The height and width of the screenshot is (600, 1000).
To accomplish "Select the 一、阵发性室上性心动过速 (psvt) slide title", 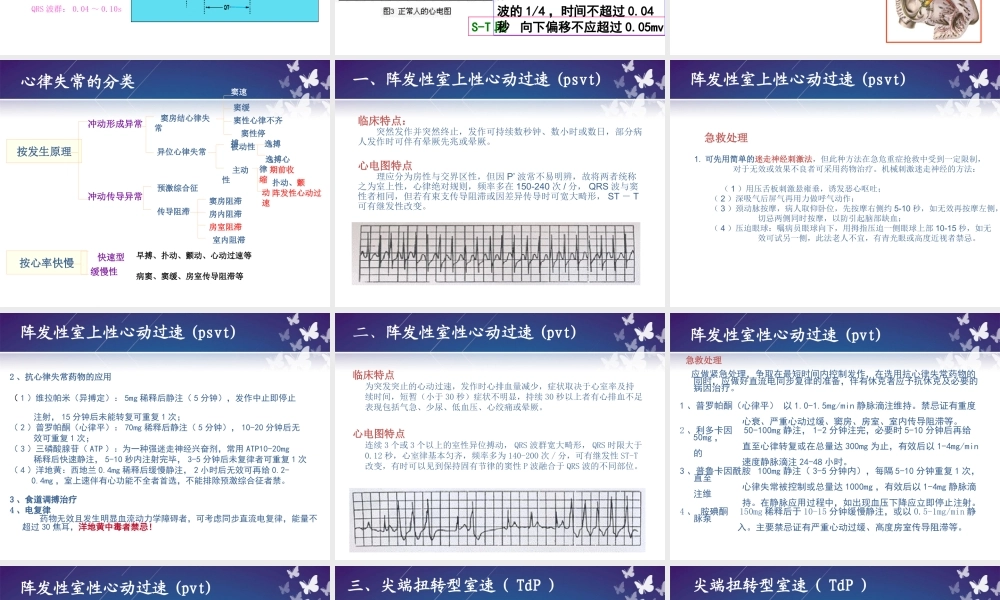I will coord(476,80).
